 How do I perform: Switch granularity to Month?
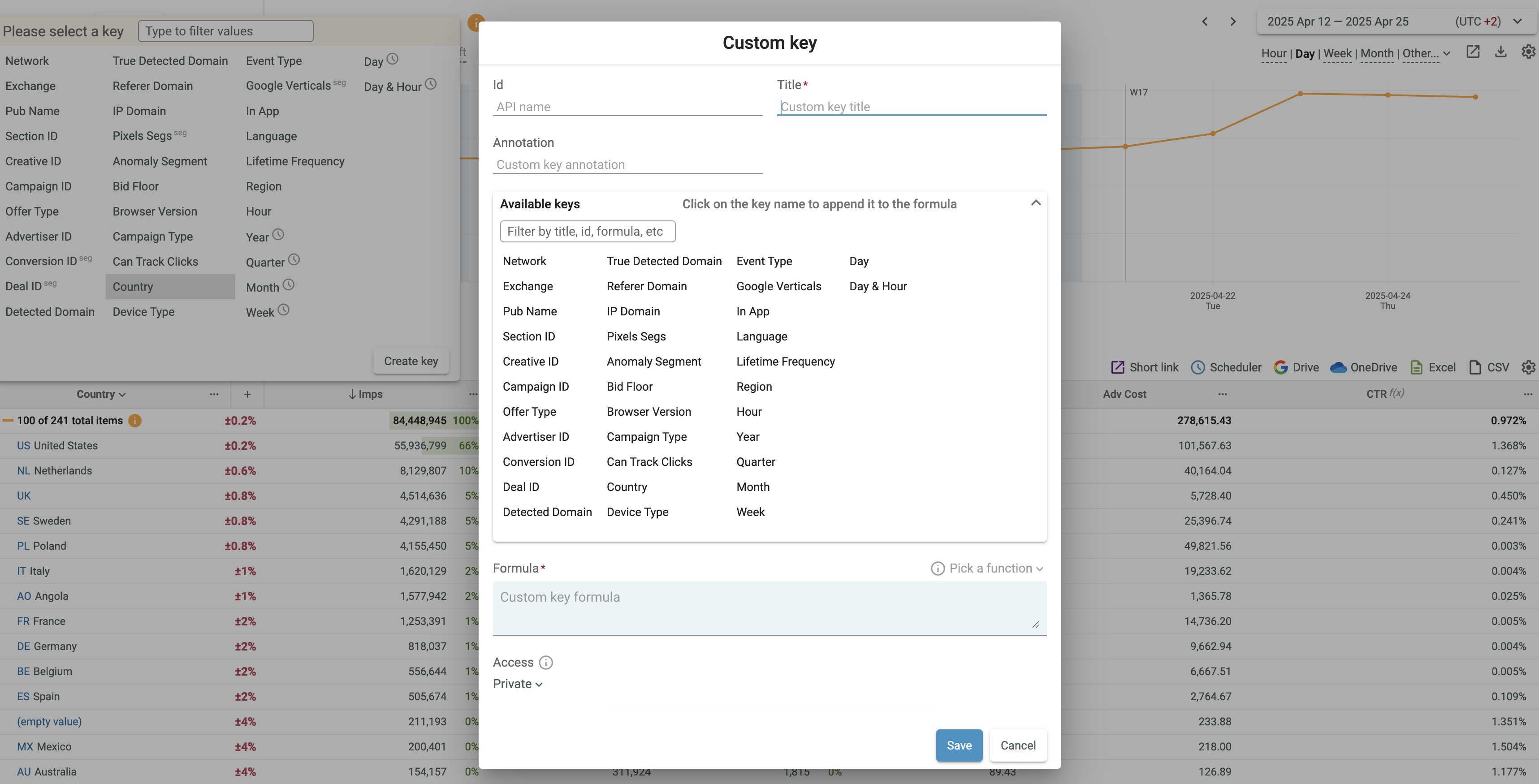click(x=1376, y=54)
